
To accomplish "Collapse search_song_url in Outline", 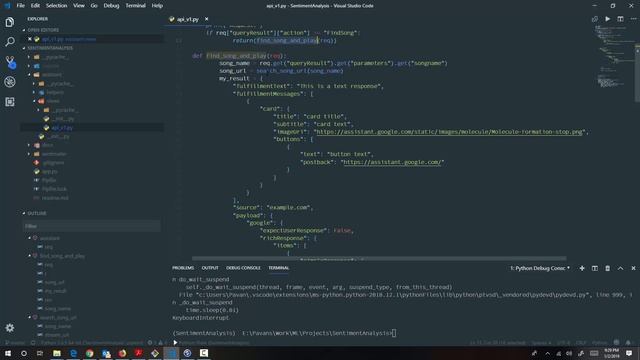I will click(x=29, y=318).
